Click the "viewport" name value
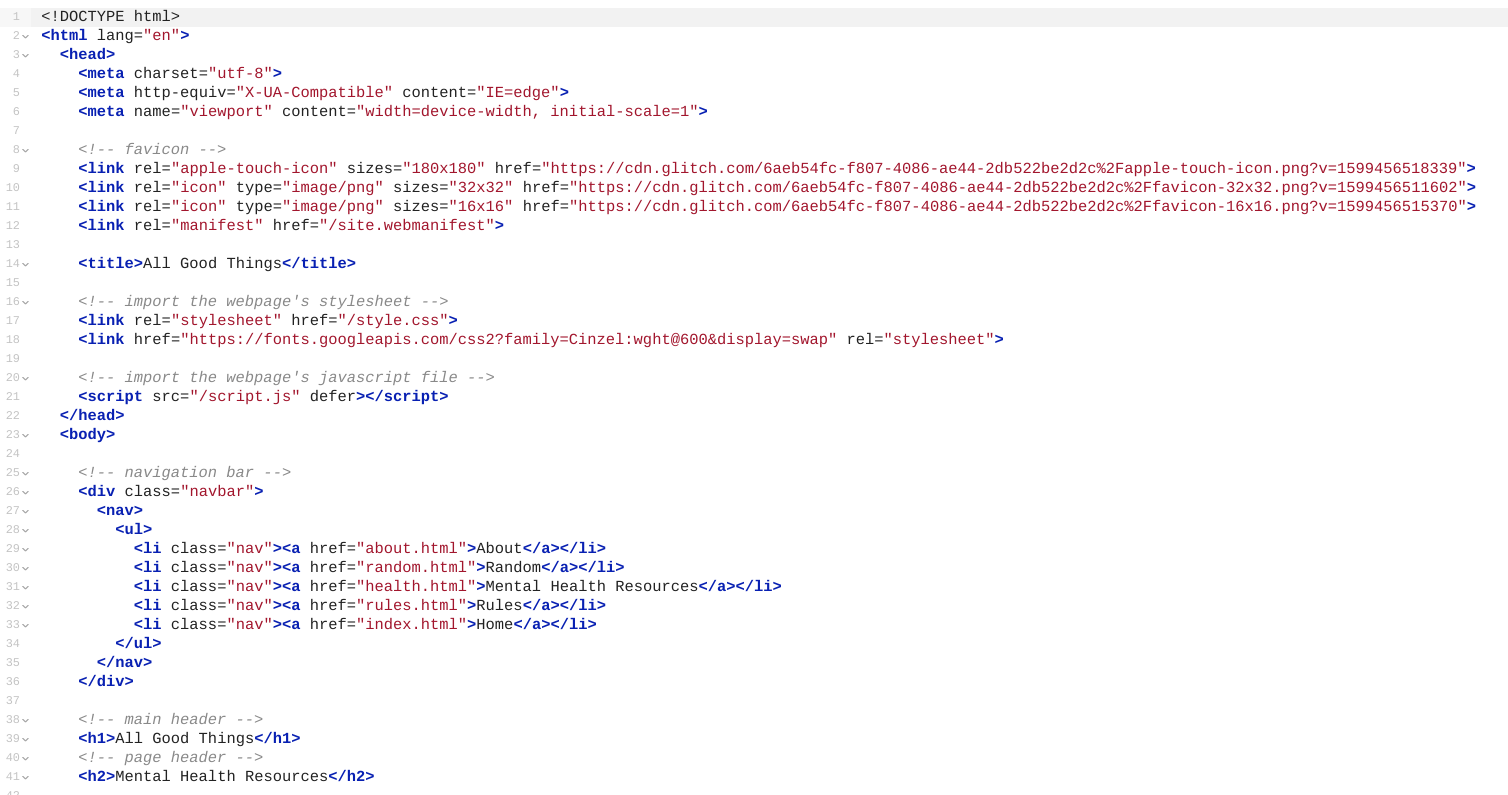The width and height of the screenshot is (1508, 795). [x=226, y=112]
